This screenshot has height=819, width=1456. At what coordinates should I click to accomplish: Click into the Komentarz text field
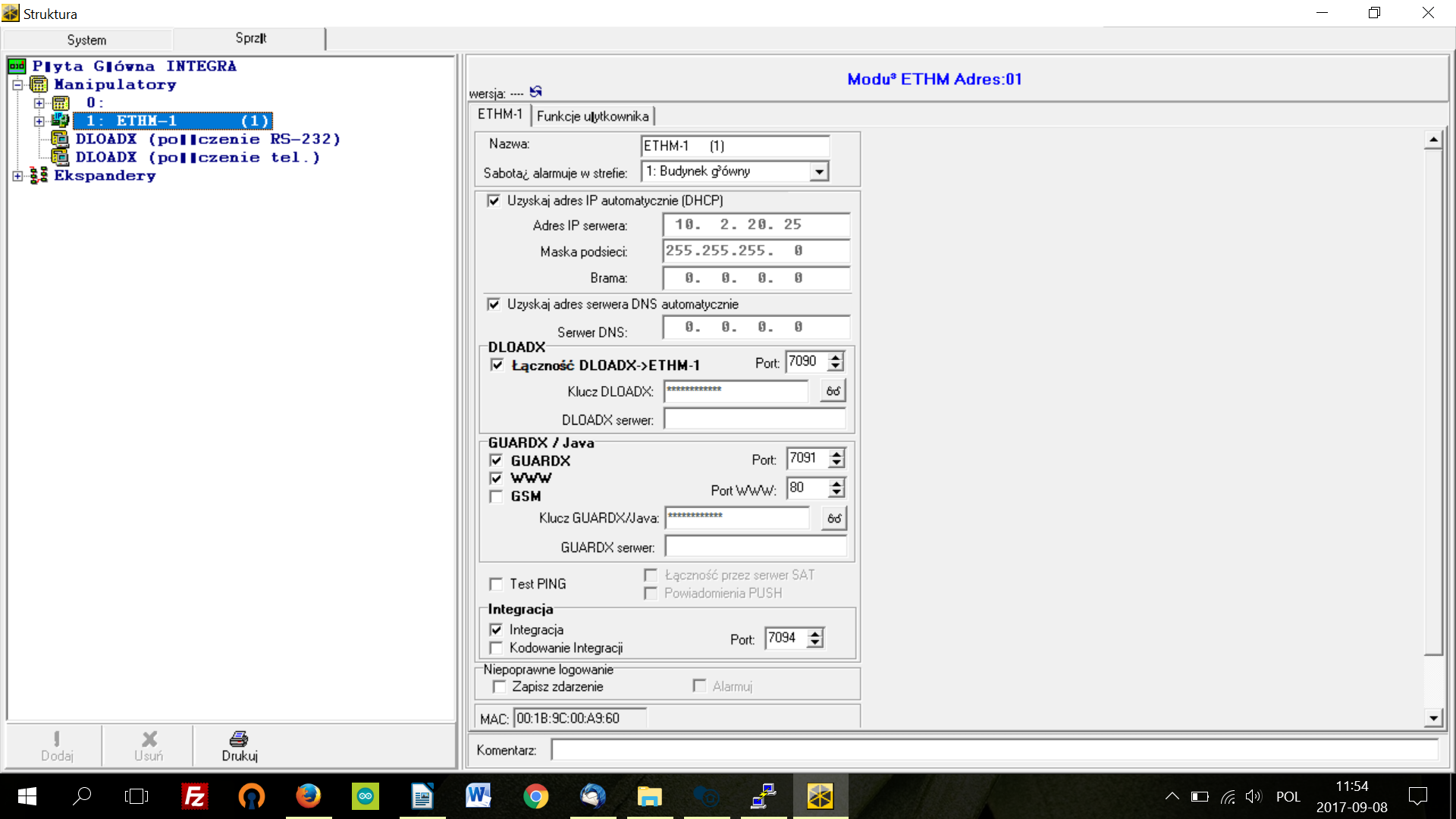coord(993,750)
